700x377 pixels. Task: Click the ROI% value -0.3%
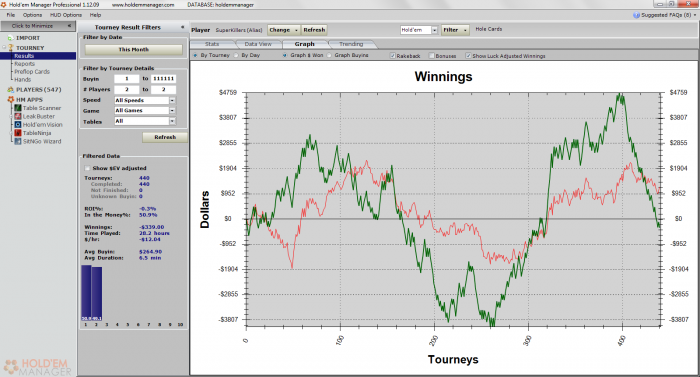pyautogui.click(x=147, y=209)
